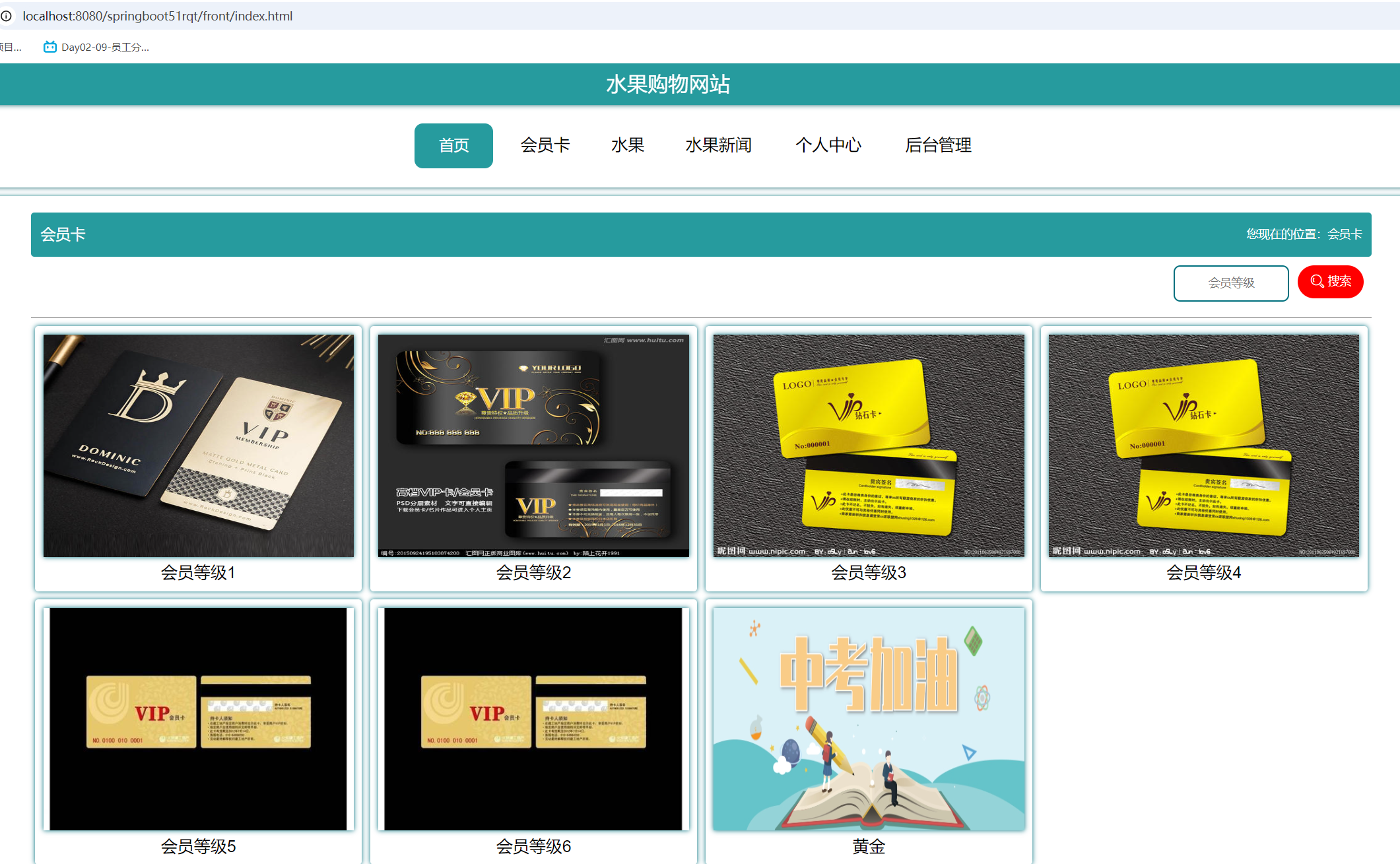This screenshot has height=864, width=1400.
Task: Open 会员等级4 yellow card thumbnail
Action: click(1203, 446)
